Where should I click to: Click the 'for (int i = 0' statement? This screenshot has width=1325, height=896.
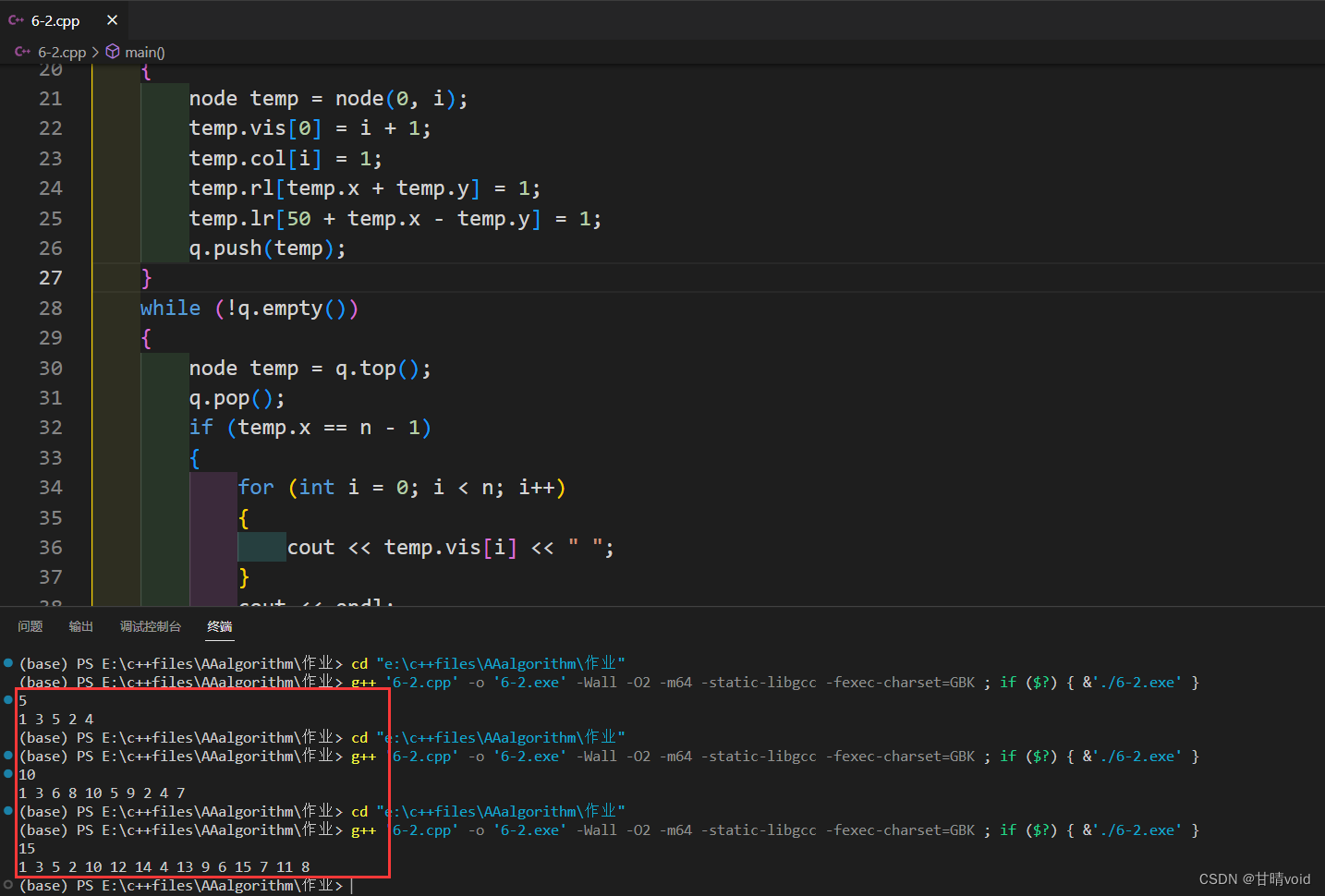click(x=402, y=488)
